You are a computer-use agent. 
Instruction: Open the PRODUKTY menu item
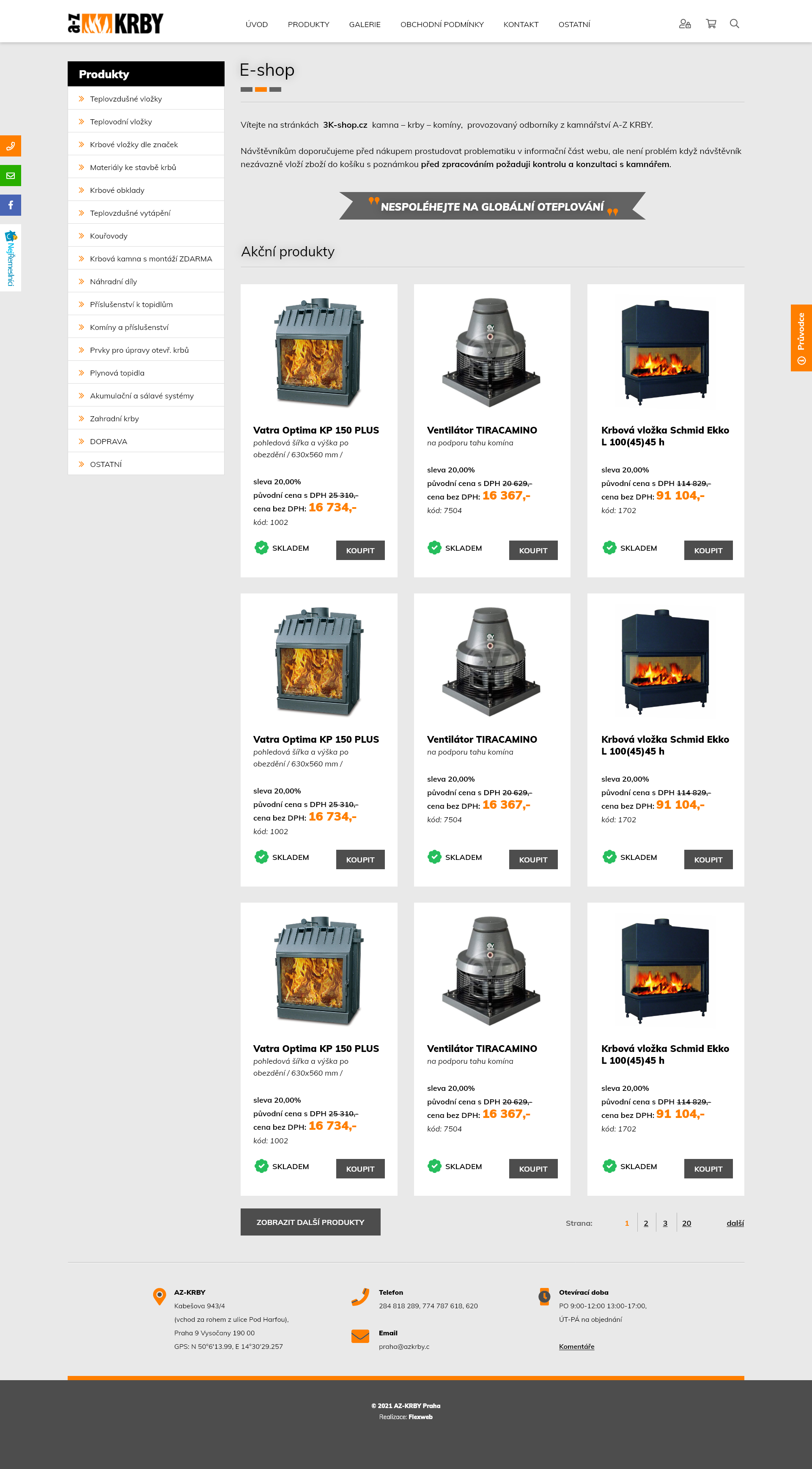308,25
